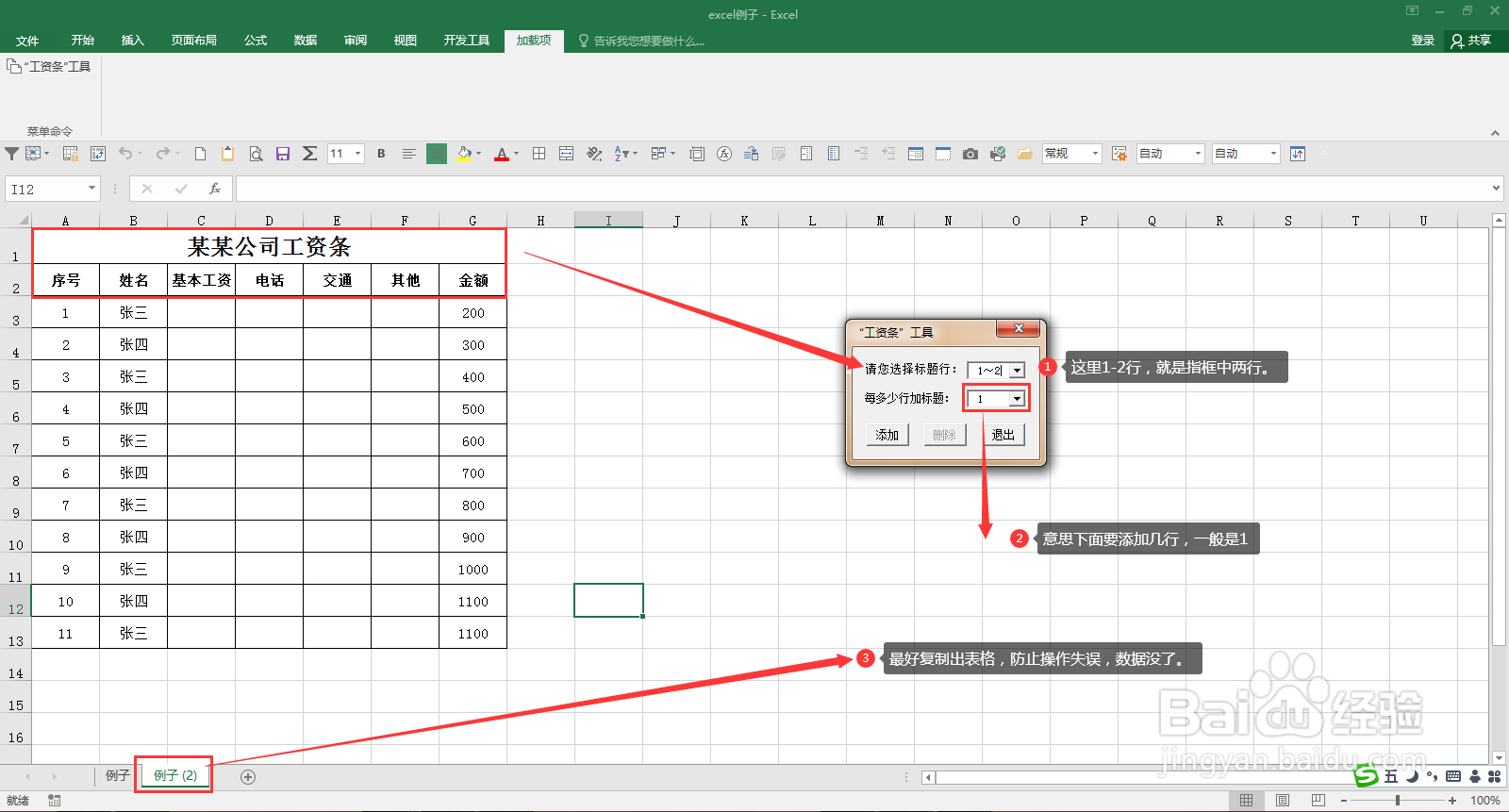Save workbook with purple floppy icon

click(283, 154)
